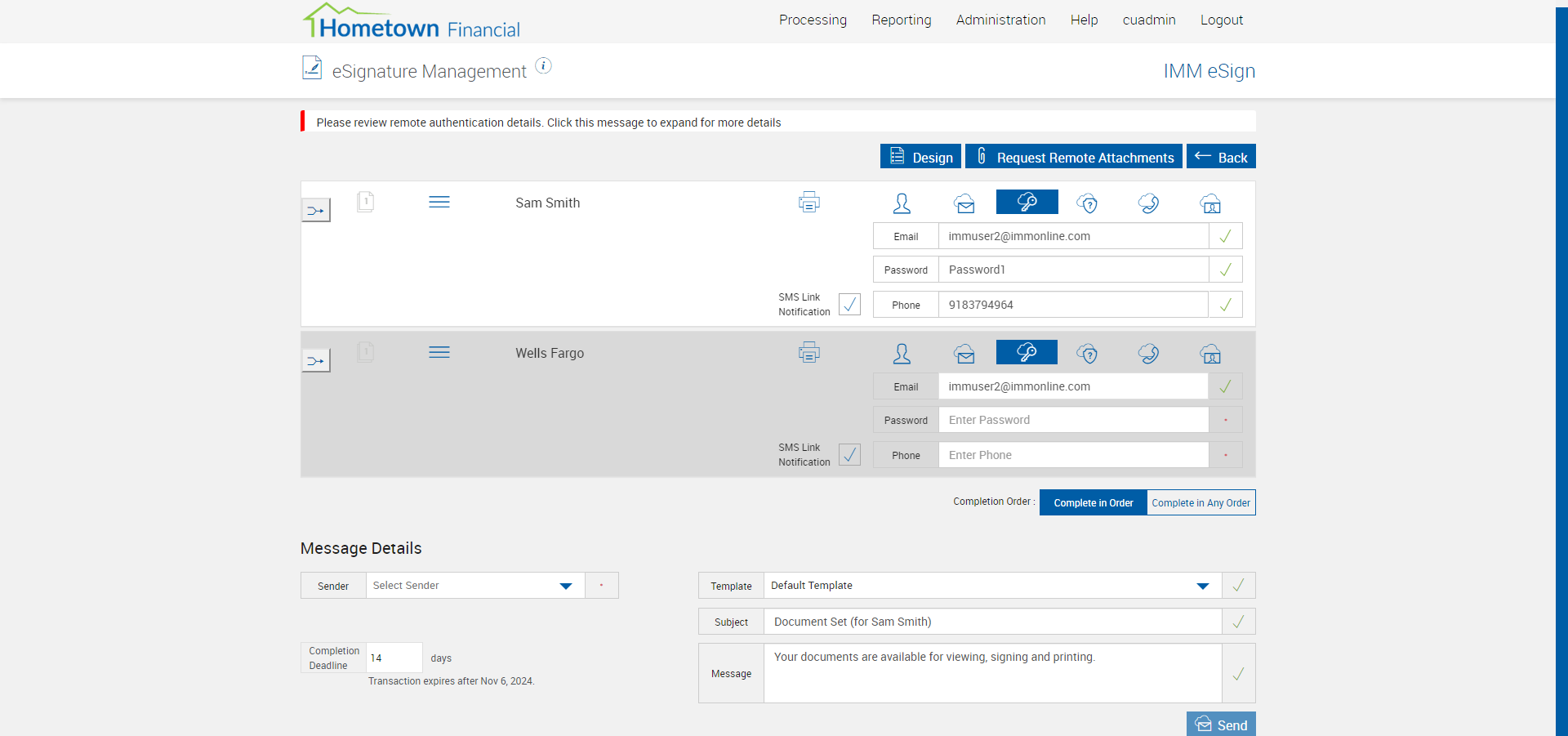The image size is (1568, 736).
Task: Click the reorder handle icon for Sam Smith
Action: point(439,202)
